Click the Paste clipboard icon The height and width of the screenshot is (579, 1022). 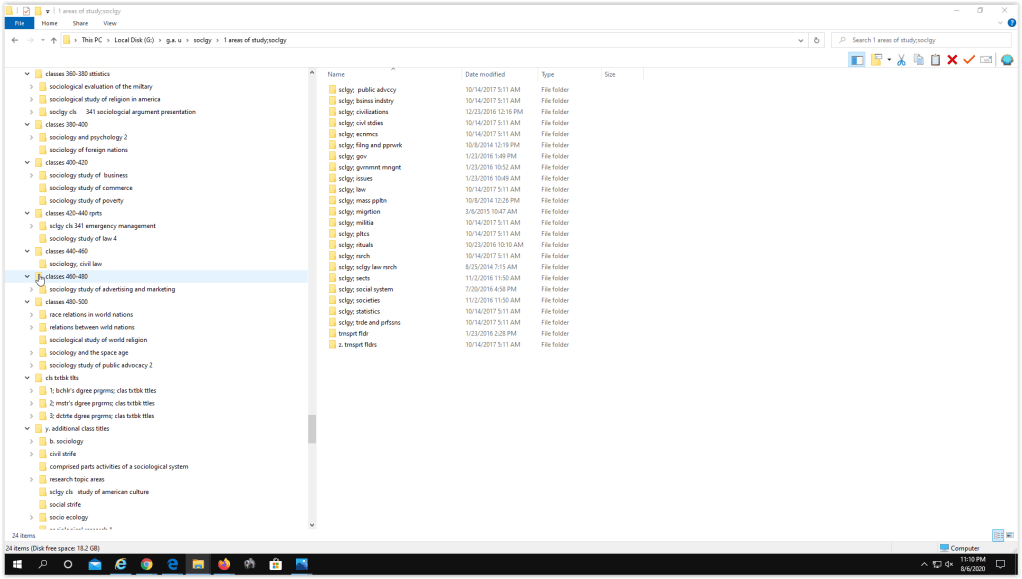tap(935, 60)
